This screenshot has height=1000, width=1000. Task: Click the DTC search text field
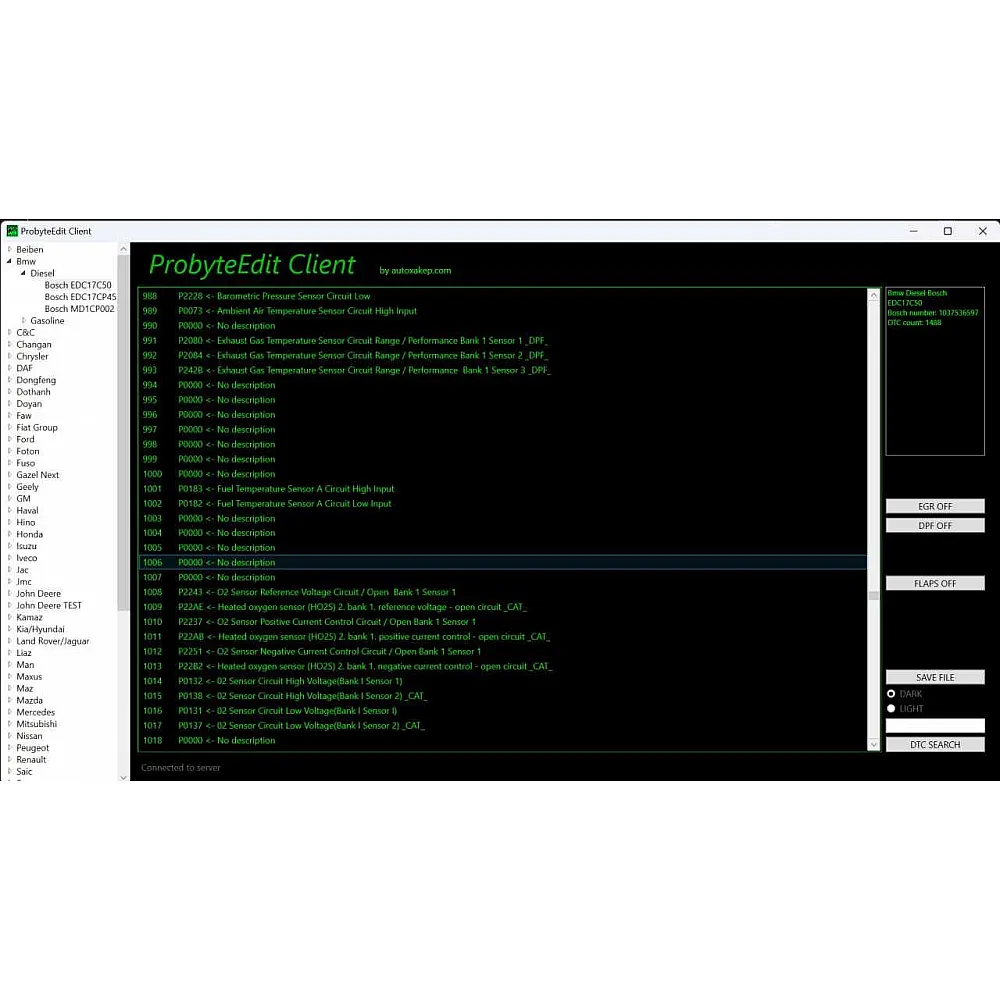pos(935,726)
